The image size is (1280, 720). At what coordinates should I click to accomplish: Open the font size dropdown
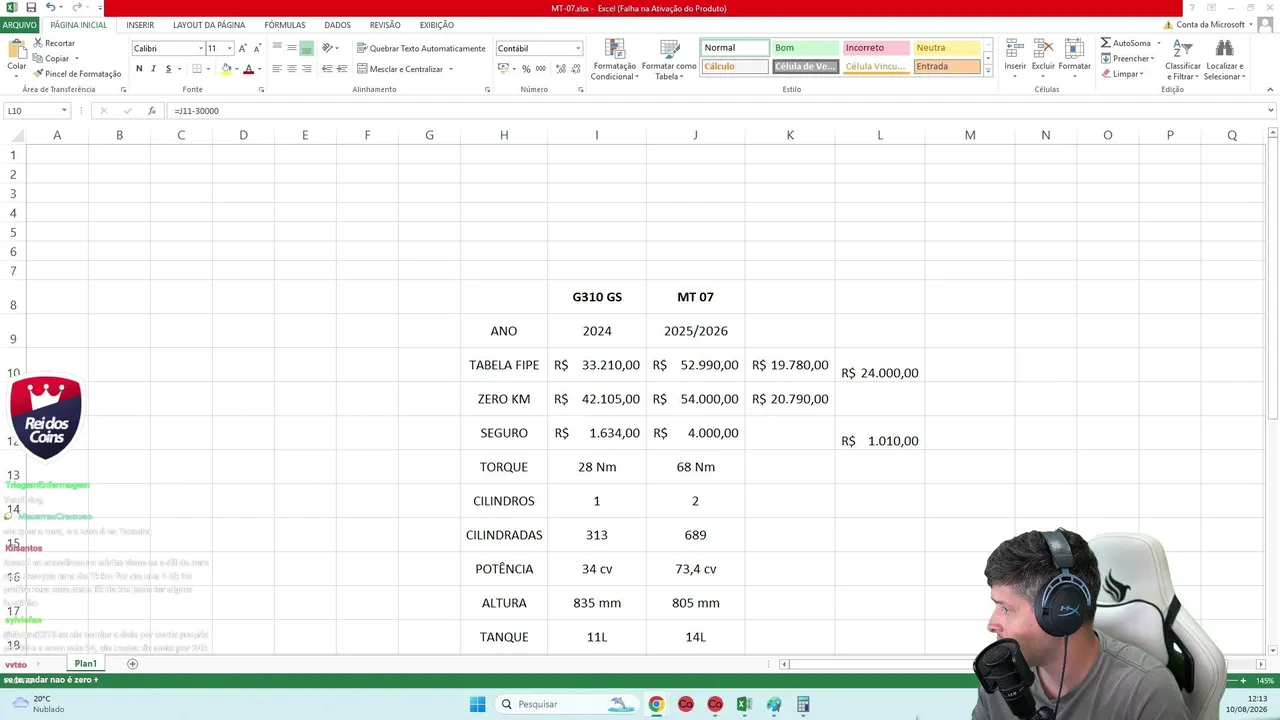(x=230, y=48)
